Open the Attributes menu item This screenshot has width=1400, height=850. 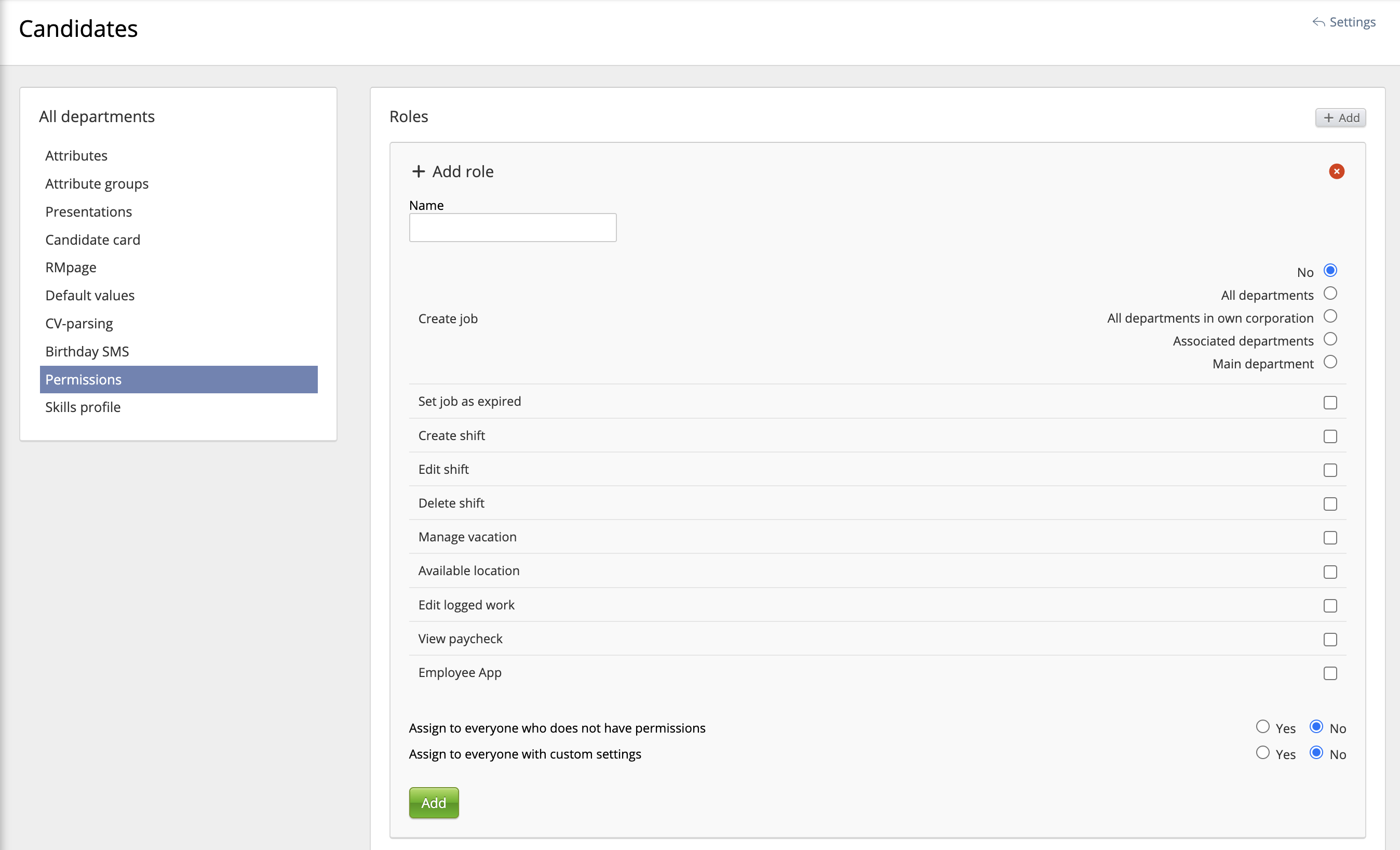point(76,156)
